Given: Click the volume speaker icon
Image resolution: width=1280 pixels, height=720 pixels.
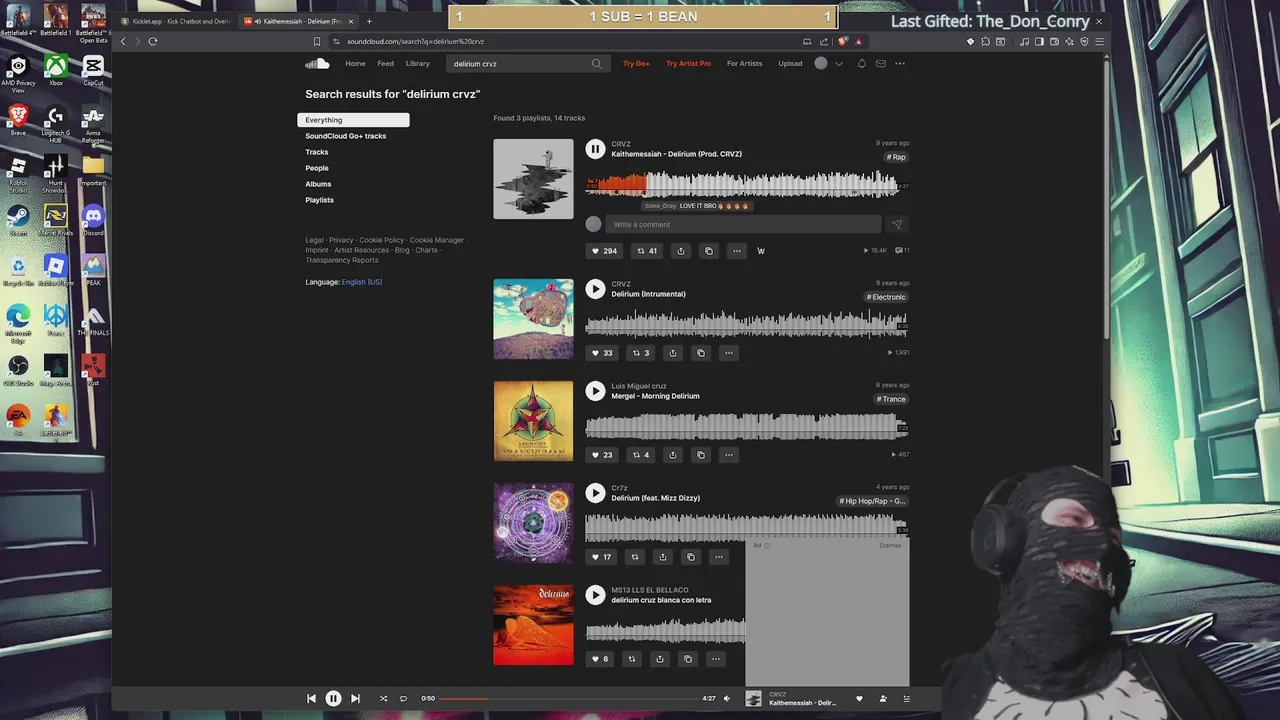Looking at the screenshot, I should [x=727, y=699].
